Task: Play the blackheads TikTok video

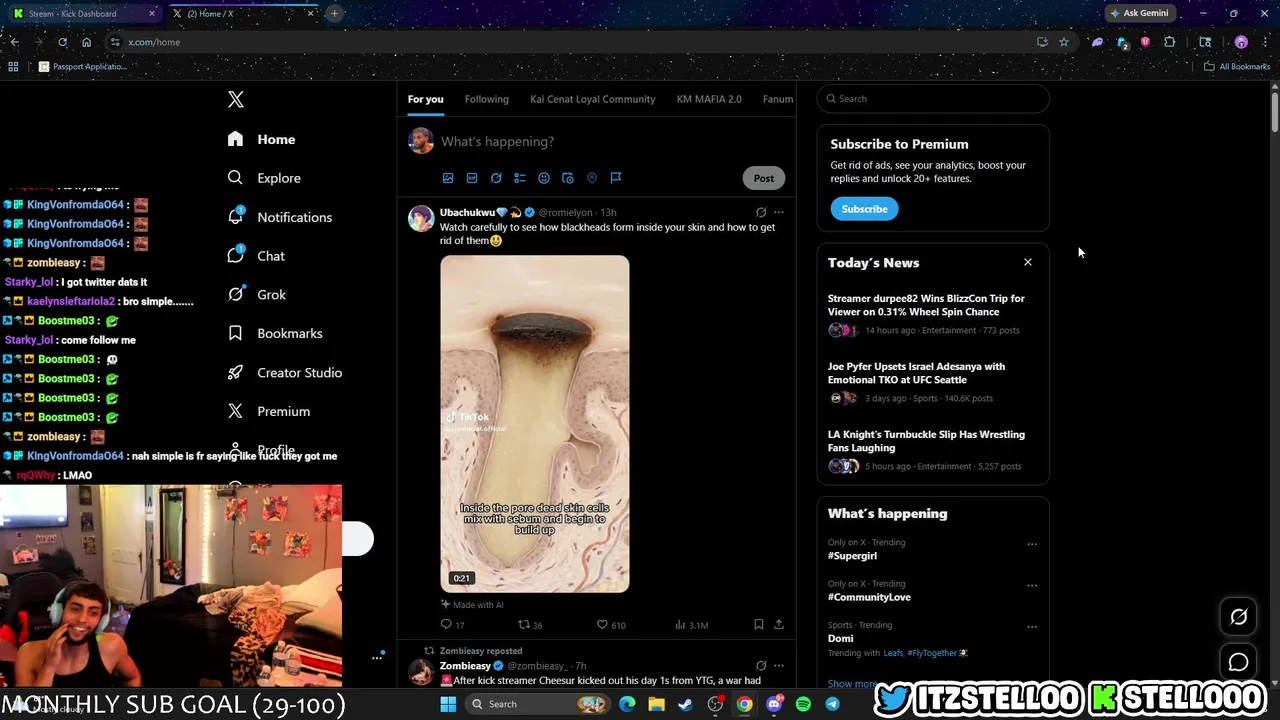Action: 535,424
